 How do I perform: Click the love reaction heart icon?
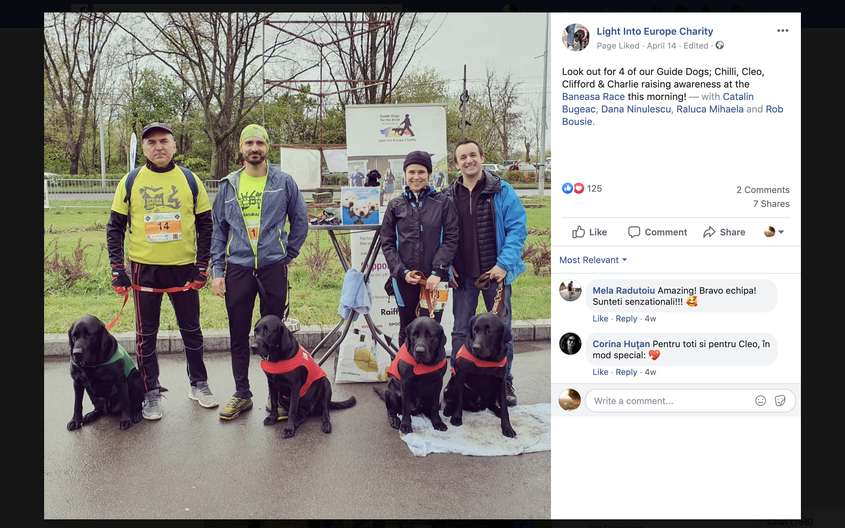(579, 188)
